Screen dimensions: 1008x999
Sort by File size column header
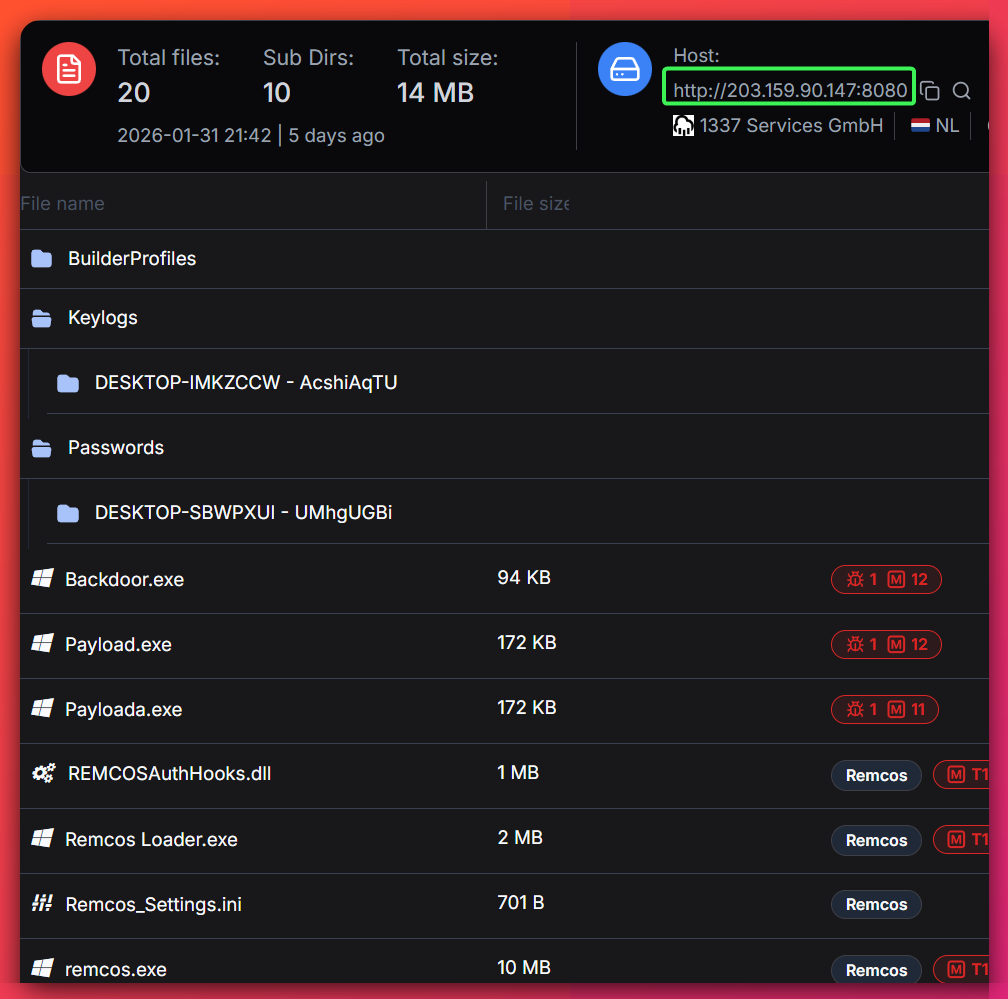click(x=536, y=204)
